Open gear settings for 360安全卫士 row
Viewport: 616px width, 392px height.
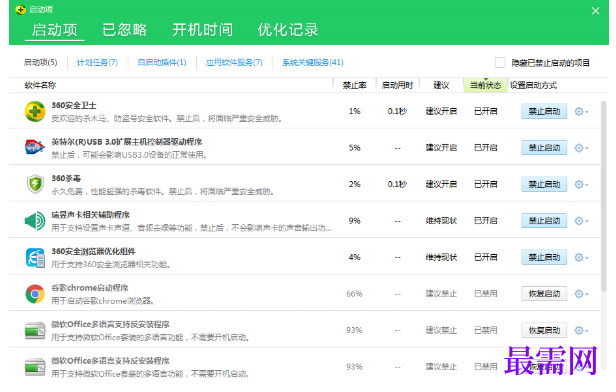581,112
